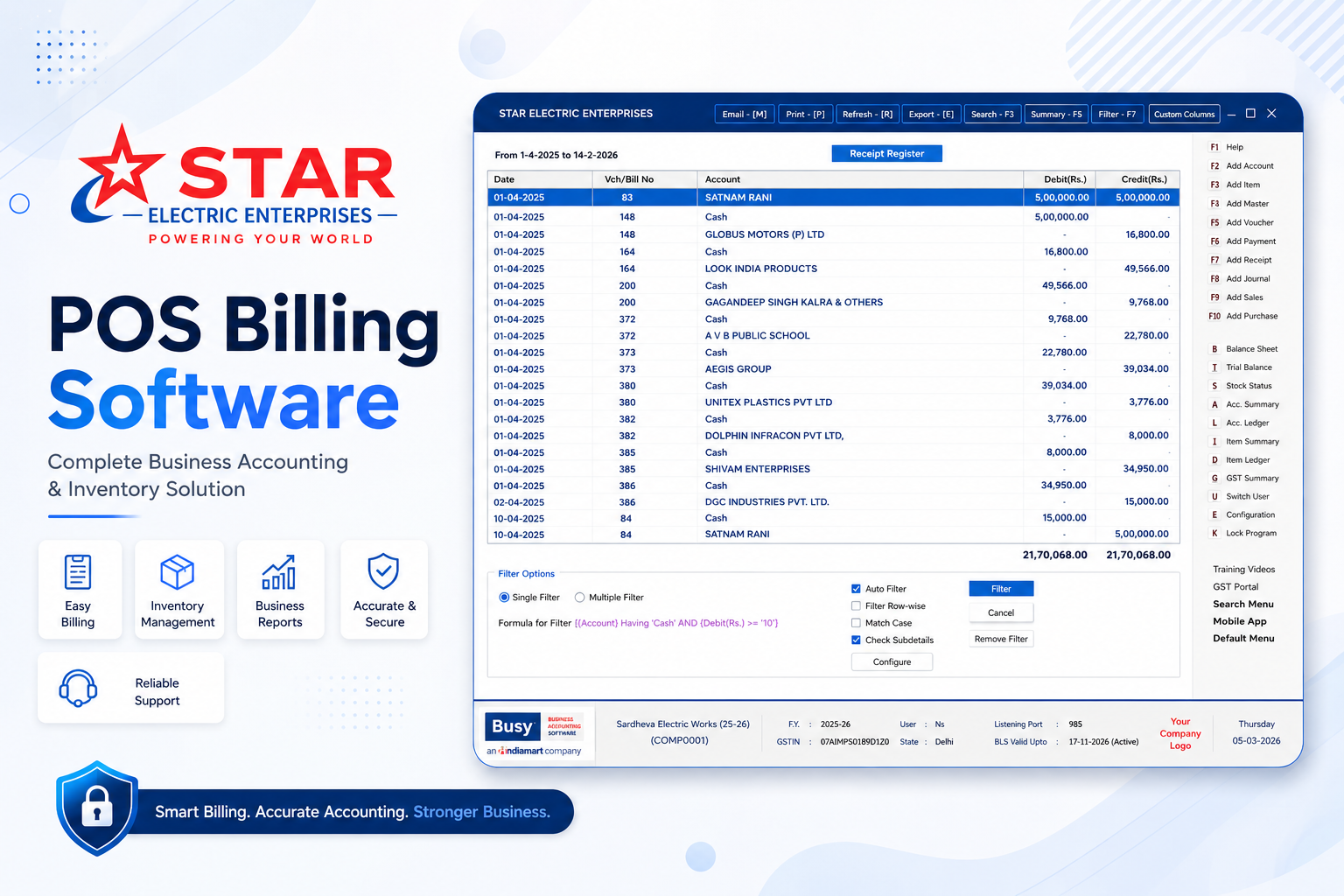Select the Single Filter radio button

tap(504, 598)
